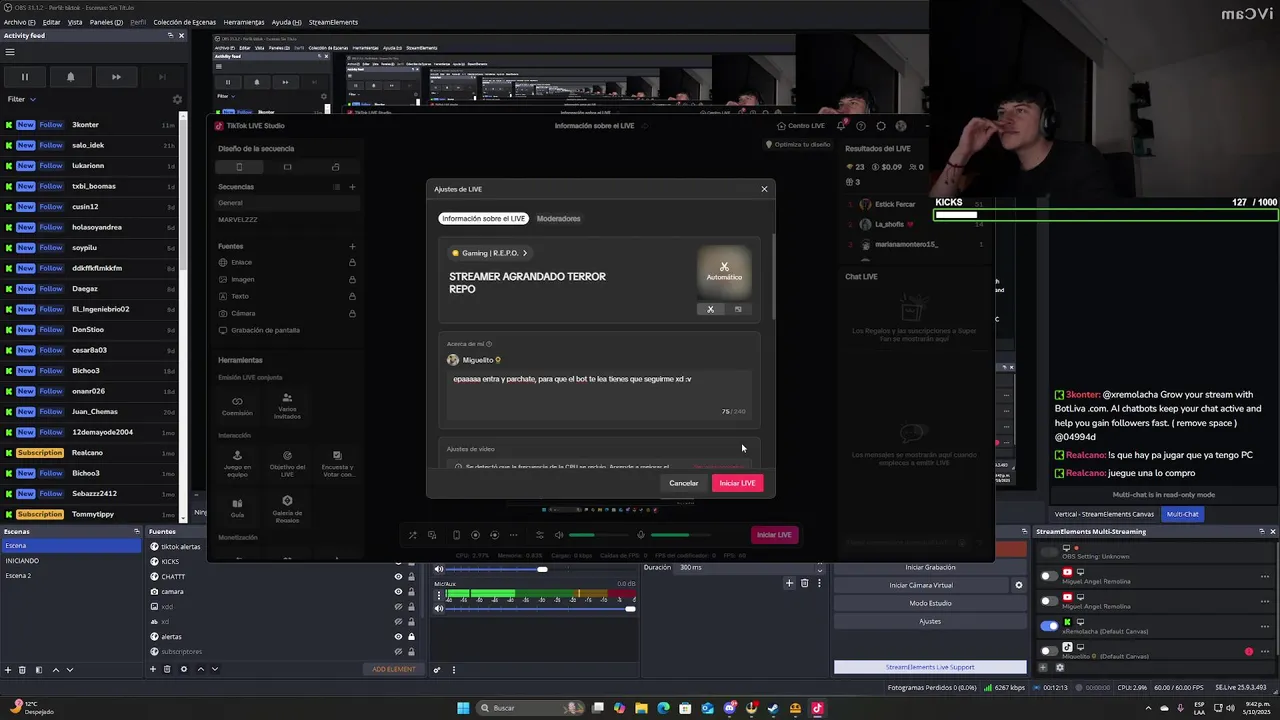The width and height of the screenshot is (1280, 720).
Task: Pause the Activity feed
Action: coord(25,77)
